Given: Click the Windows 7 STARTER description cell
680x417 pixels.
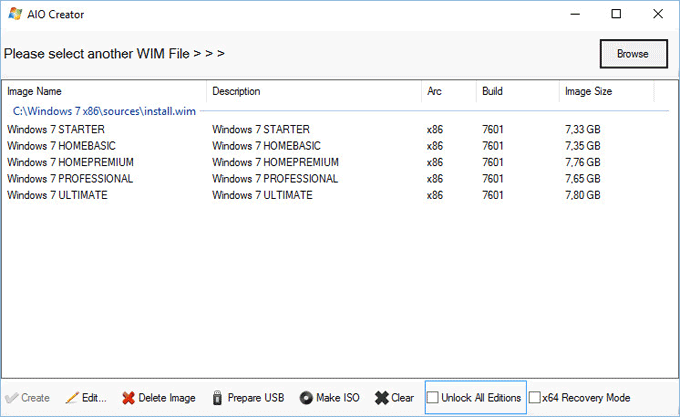Looking at the screenshot, I should tap(261, 129).
